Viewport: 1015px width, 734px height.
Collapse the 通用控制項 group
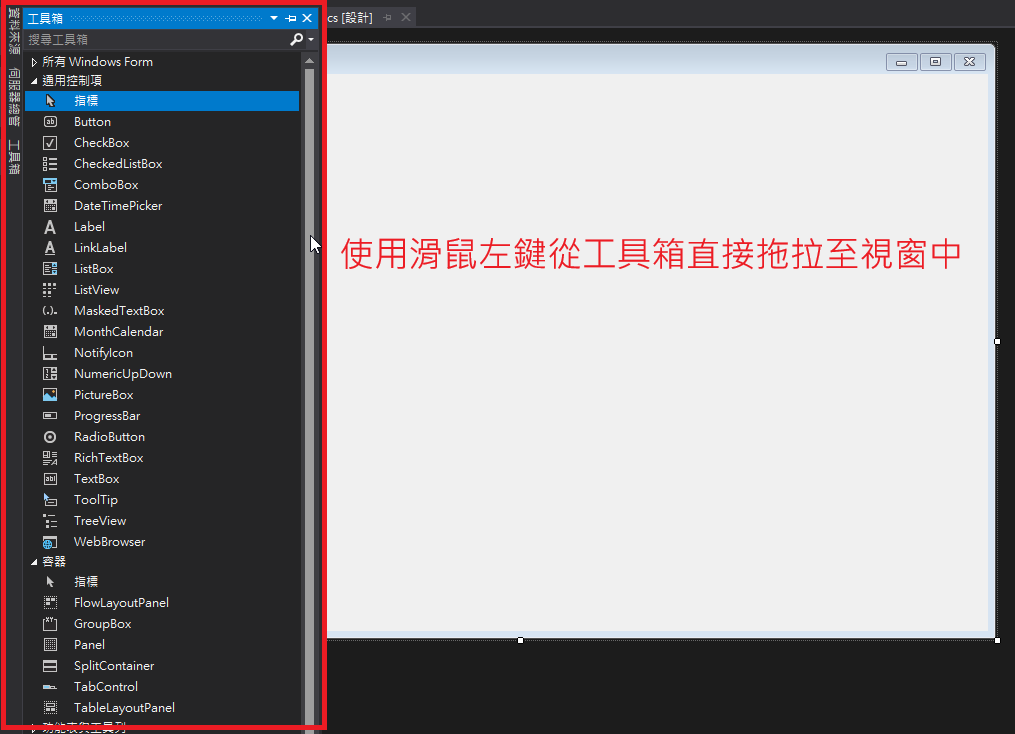pos(34,81)
